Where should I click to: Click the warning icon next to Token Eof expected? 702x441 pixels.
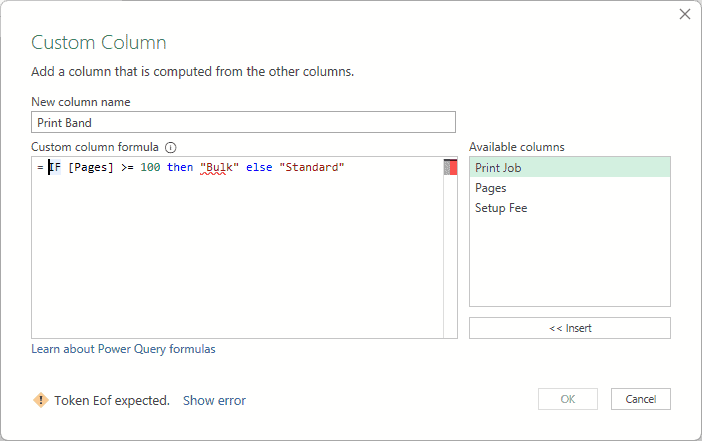pyautogui.click(x=41, y=400)
